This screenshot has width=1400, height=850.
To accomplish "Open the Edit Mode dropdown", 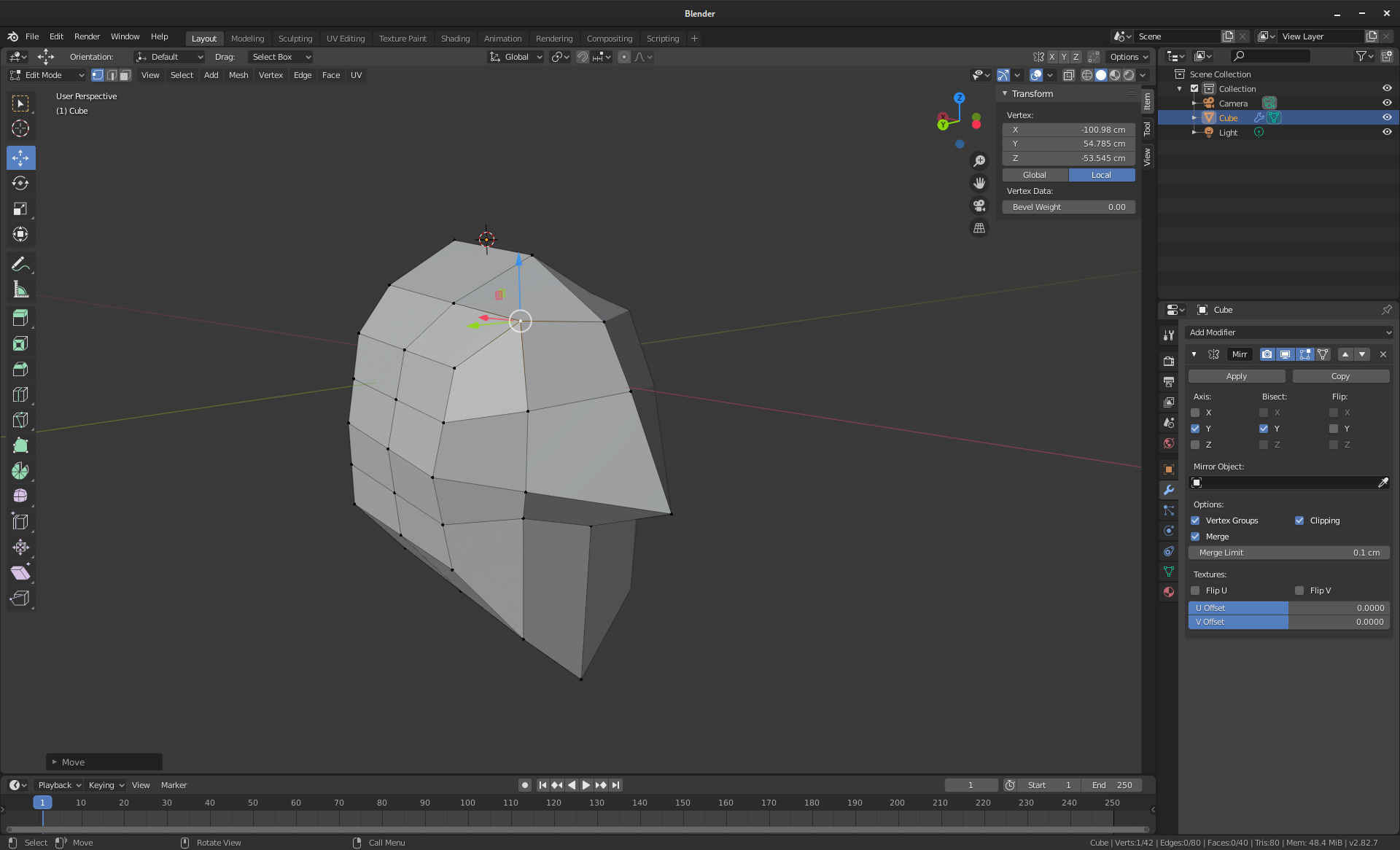I will pos(47,75).
